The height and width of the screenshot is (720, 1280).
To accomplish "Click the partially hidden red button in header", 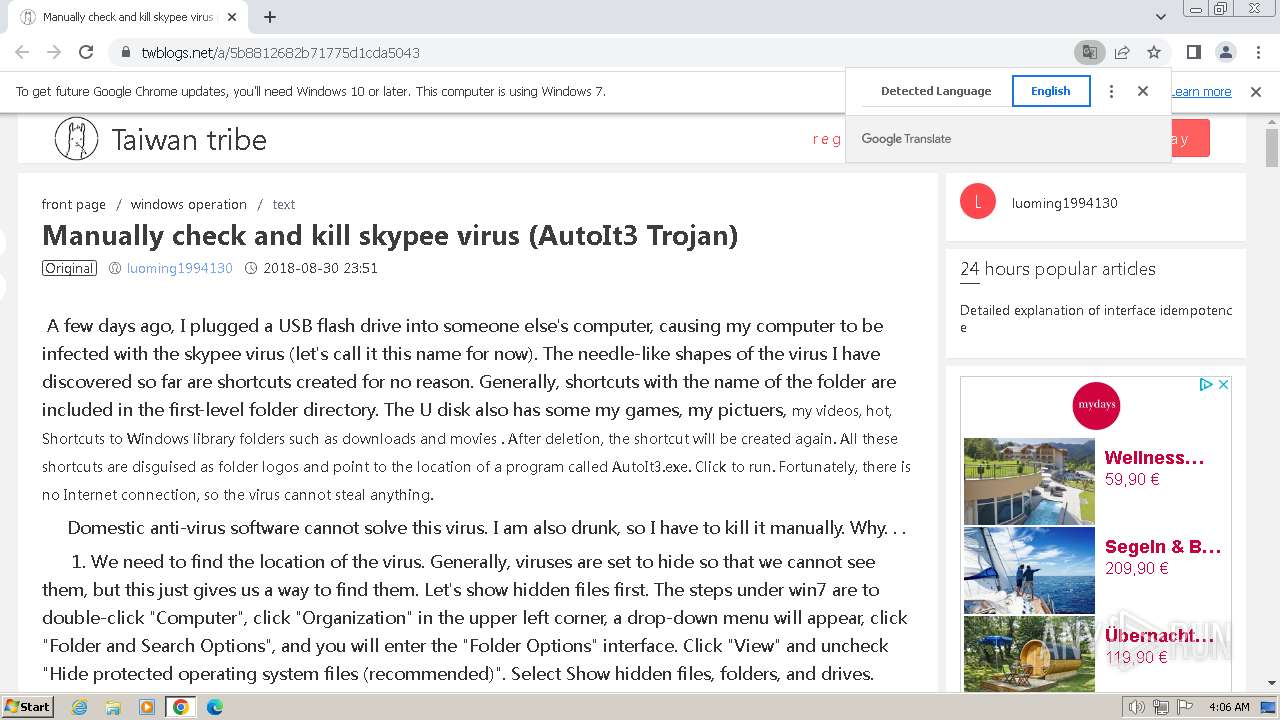I will click(1190, 138).
